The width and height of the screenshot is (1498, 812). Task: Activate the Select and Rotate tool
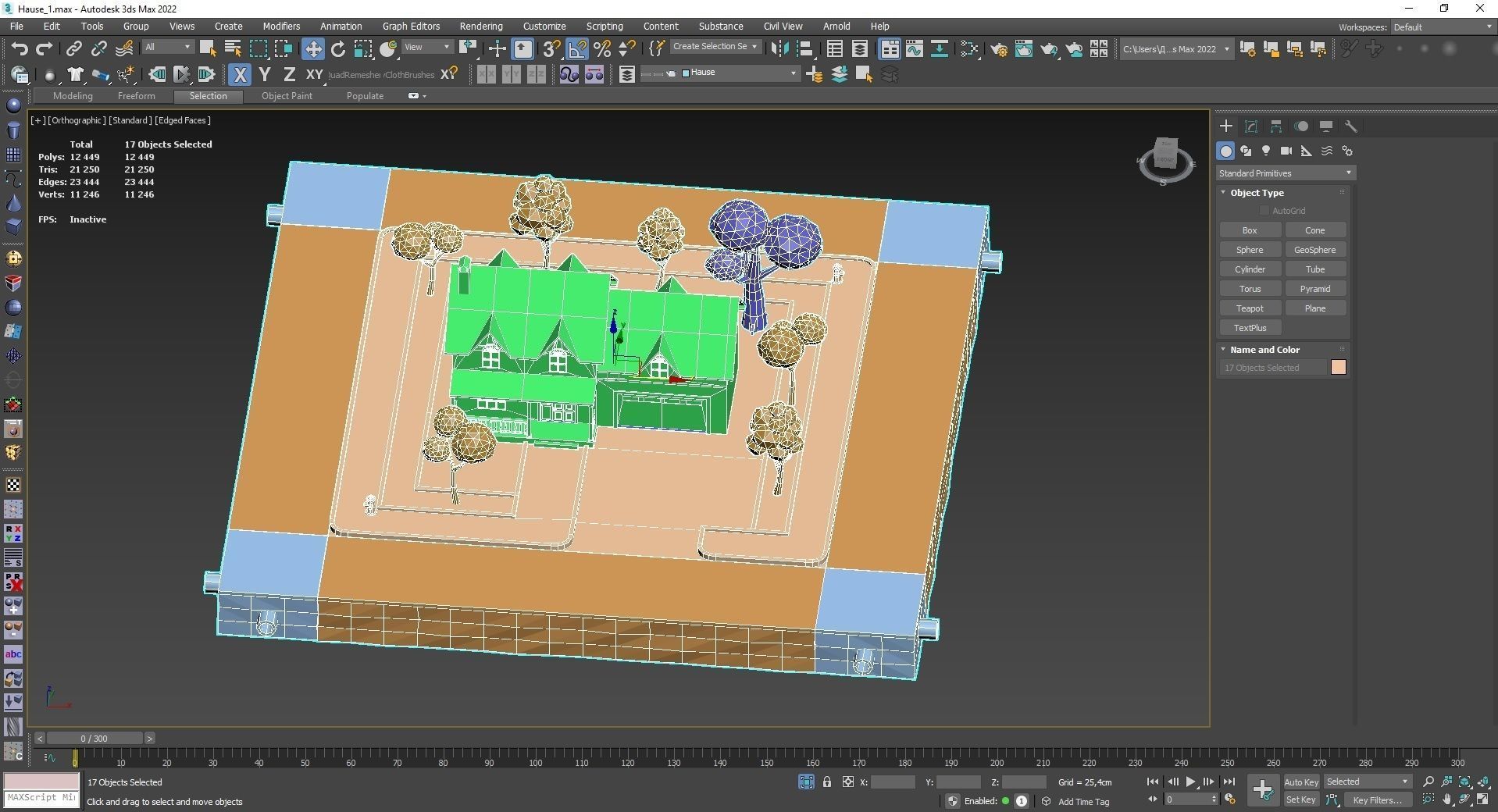pyautogui.click(x=338, y=49)
